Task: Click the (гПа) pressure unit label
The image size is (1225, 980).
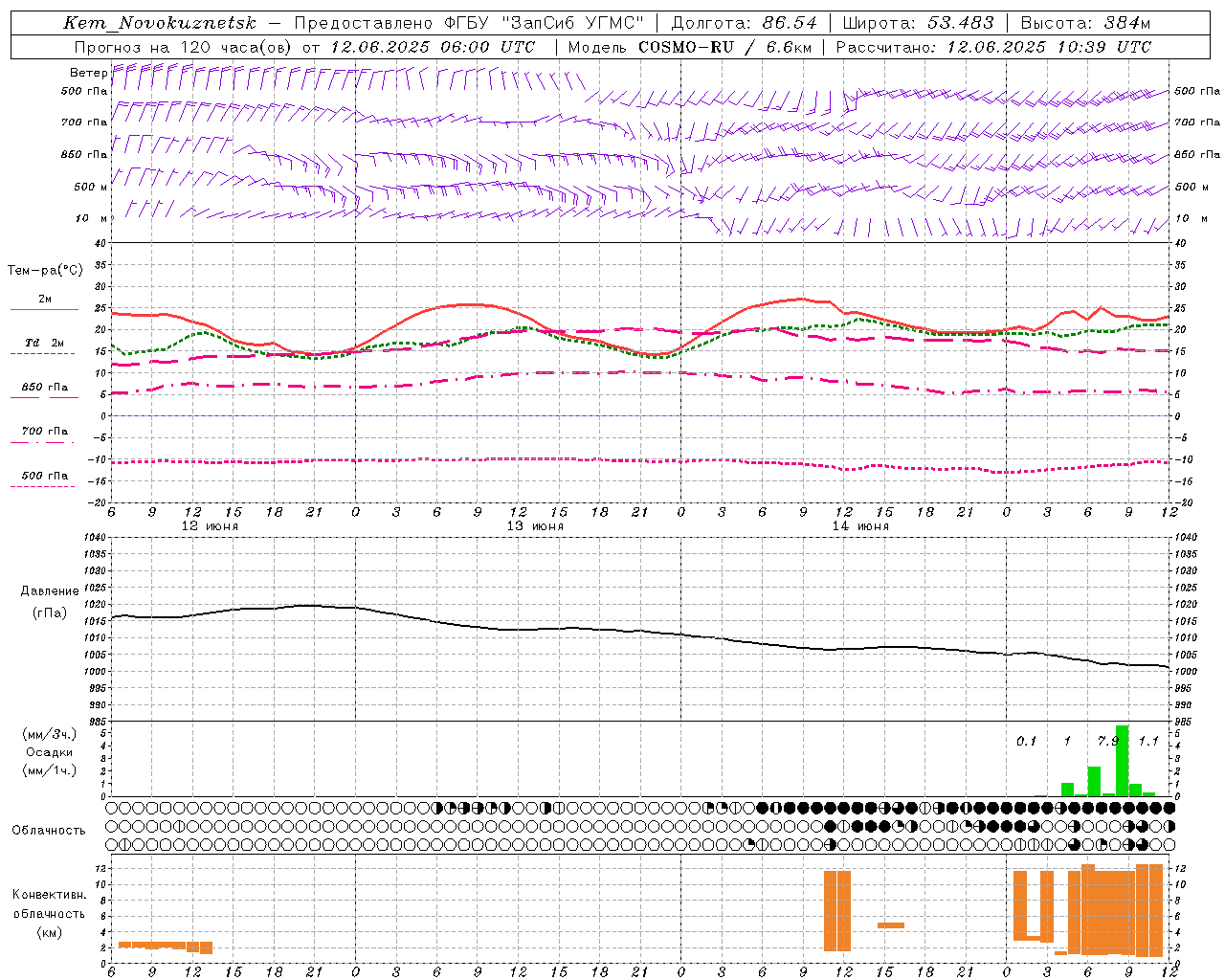Action: point(50,612)
